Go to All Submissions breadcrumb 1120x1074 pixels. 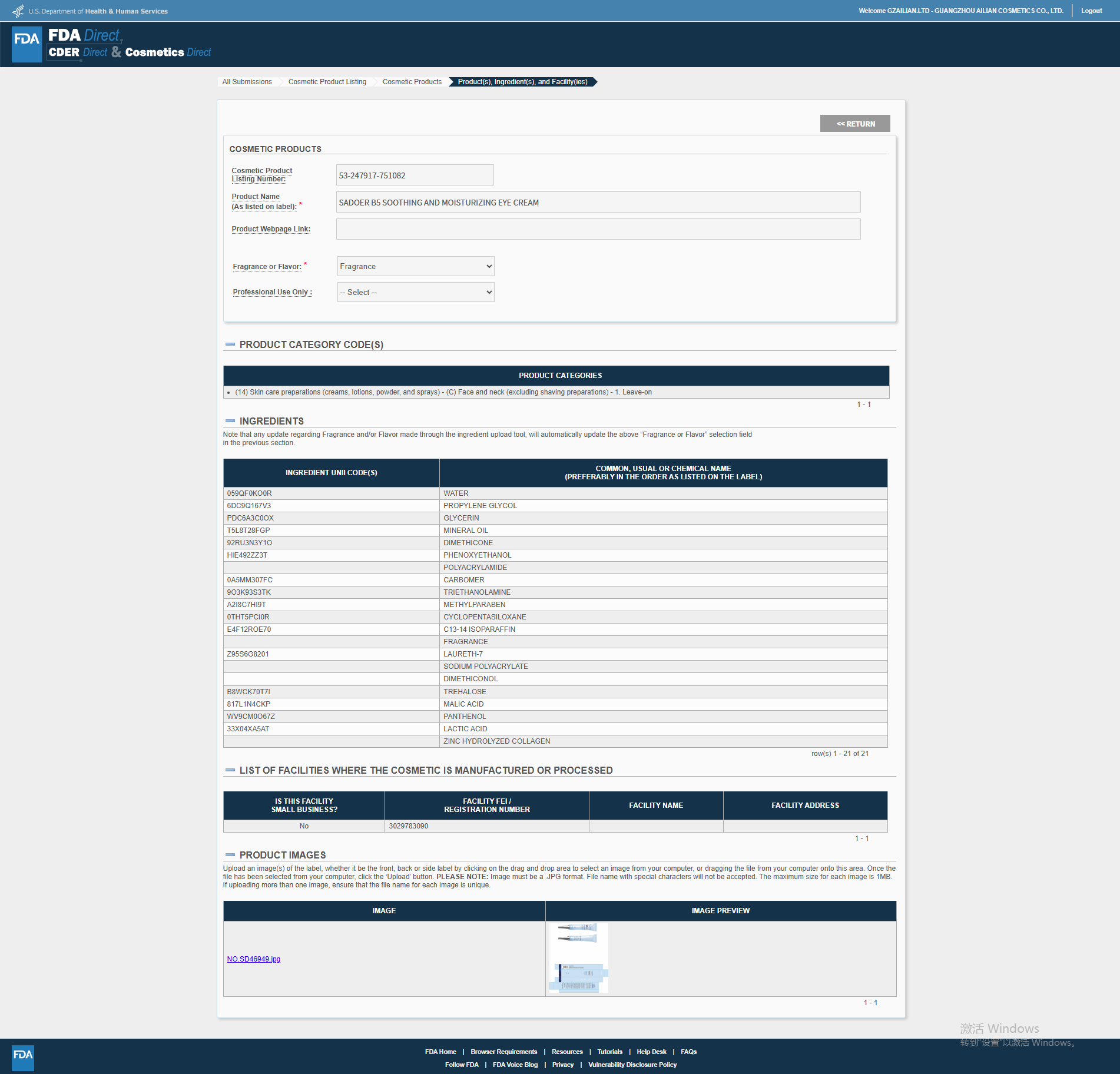tap(247, 82)
